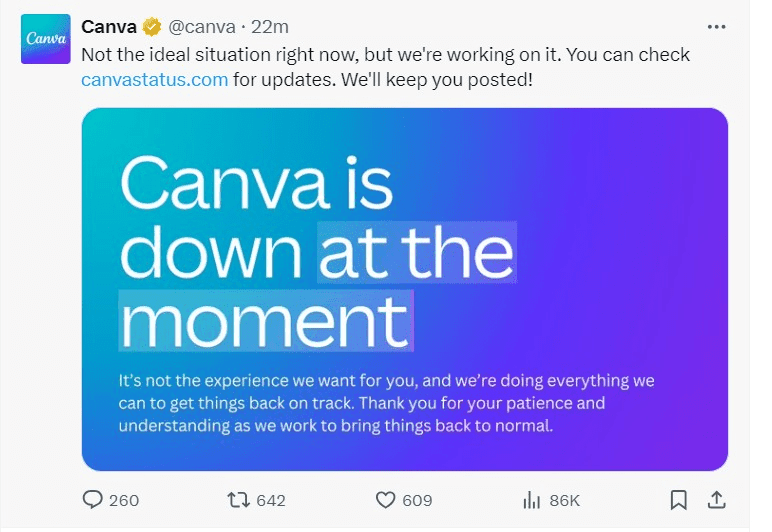Click the 609 likes count
The width and height of the screenshot is (772, 532).
(x=417, y=500)
